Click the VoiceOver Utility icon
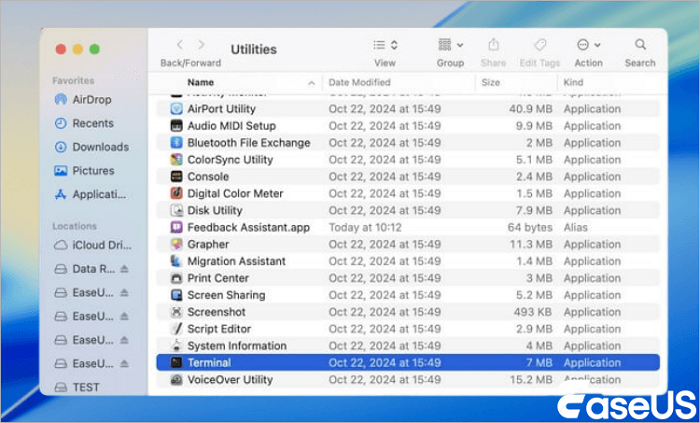700x423 pixels. point(177,380)
